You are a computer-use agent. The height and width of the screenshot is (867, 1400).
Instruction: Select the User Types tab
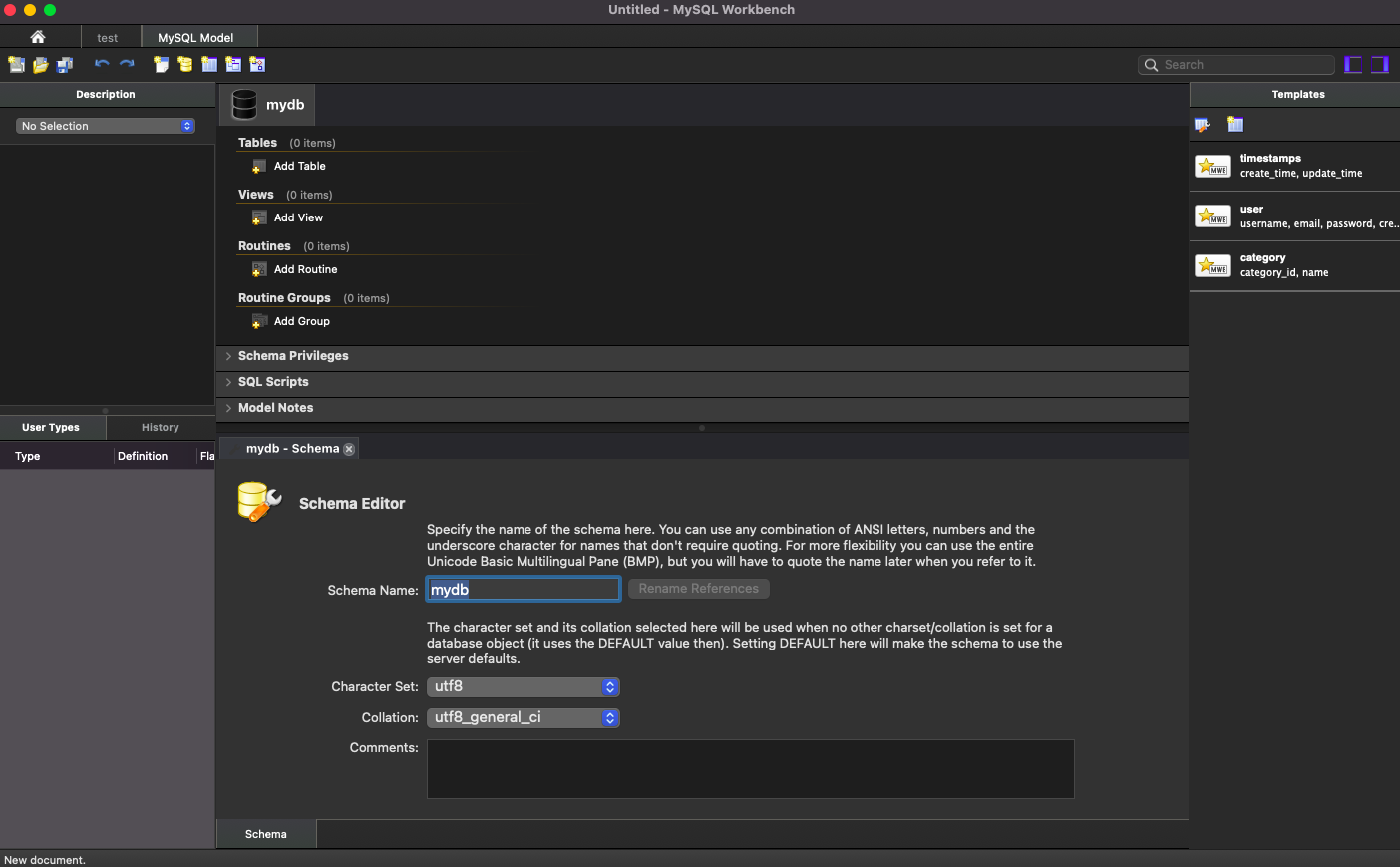pos(51,427)
